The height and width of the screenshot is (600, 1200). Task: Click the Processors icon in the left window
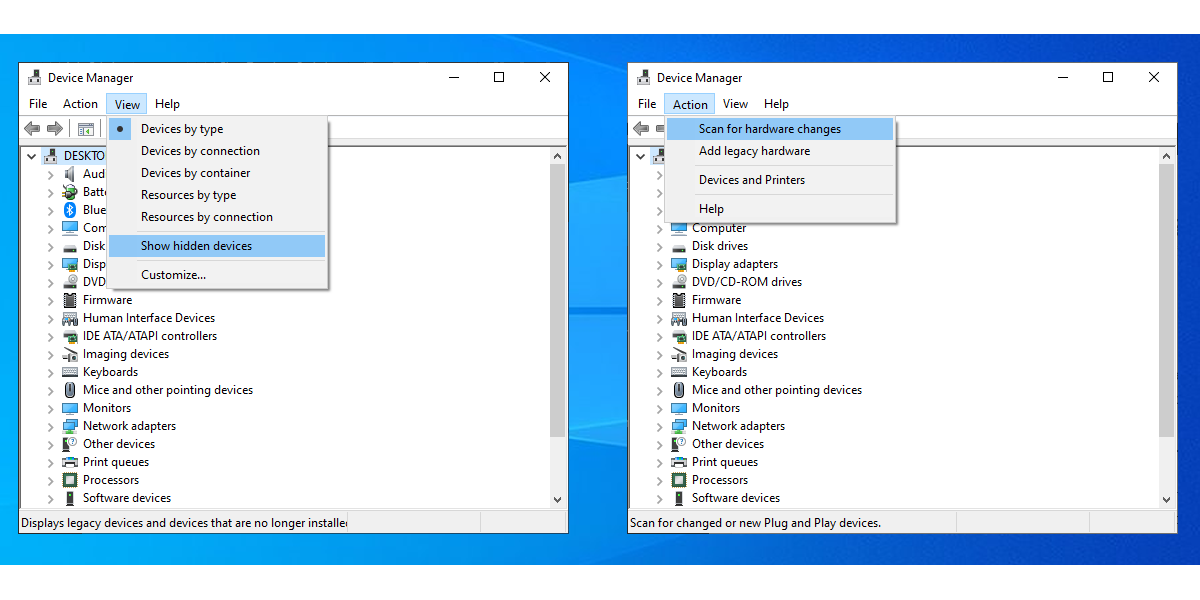(70, 480)
